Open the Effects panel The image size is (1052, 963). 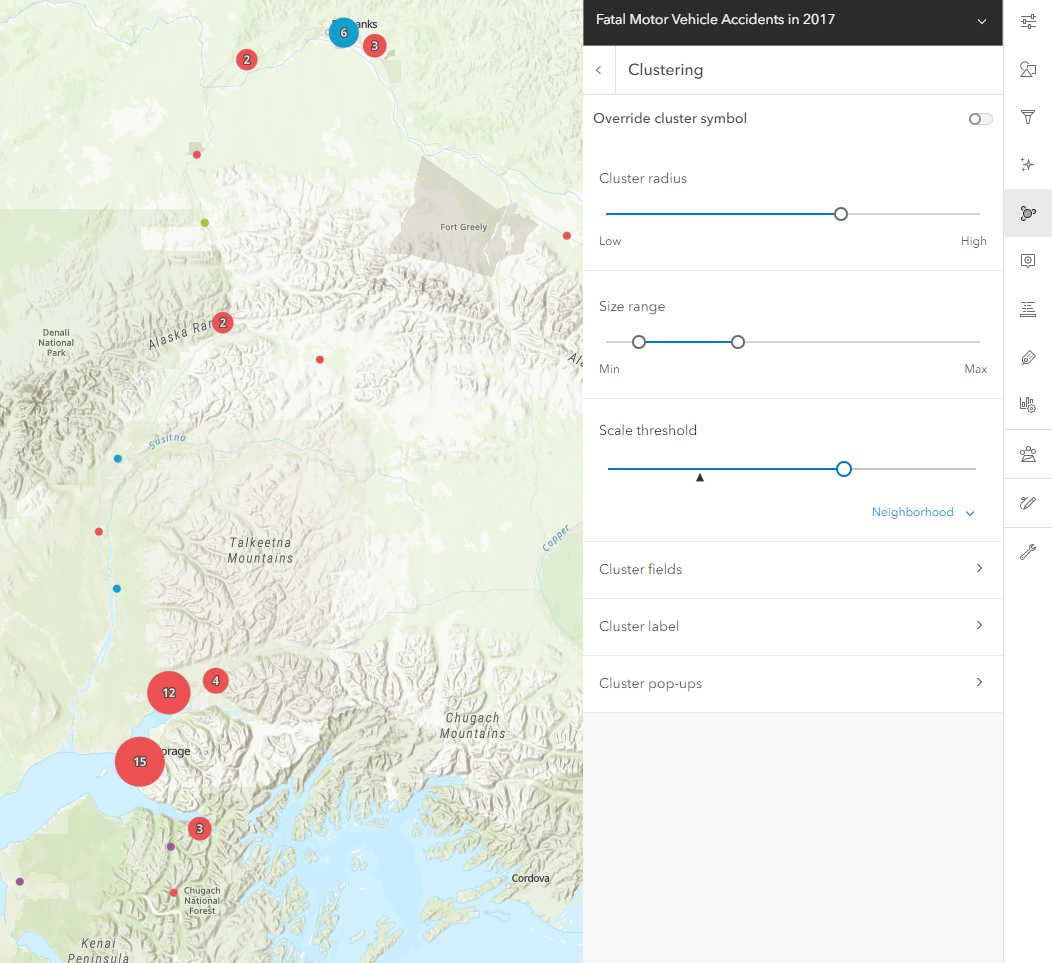tap(1028, 164)
